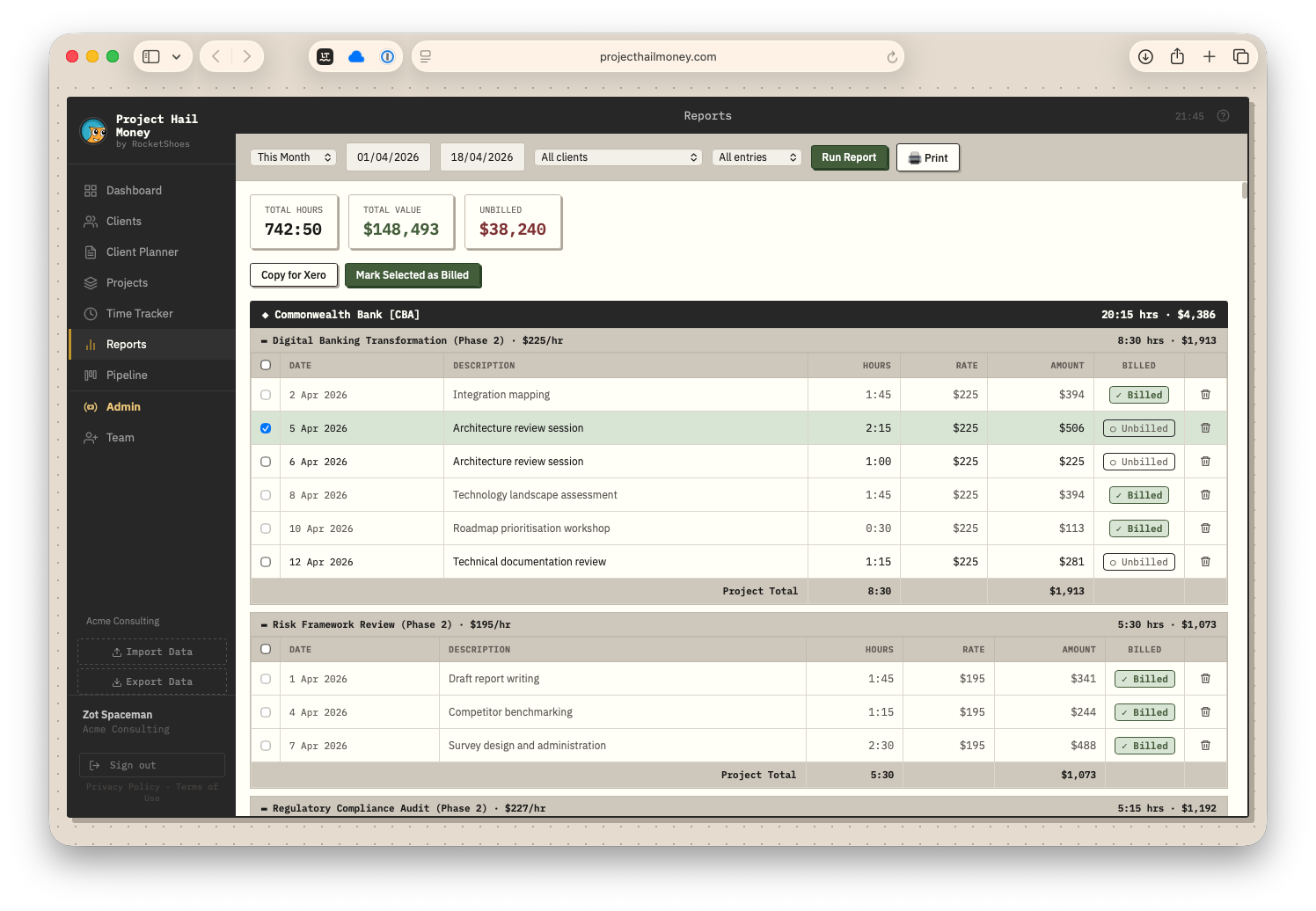Viewport: 1316px width, 911px height.
Task: Click the help question mark icon
Action: click(x=1222, y=115)
